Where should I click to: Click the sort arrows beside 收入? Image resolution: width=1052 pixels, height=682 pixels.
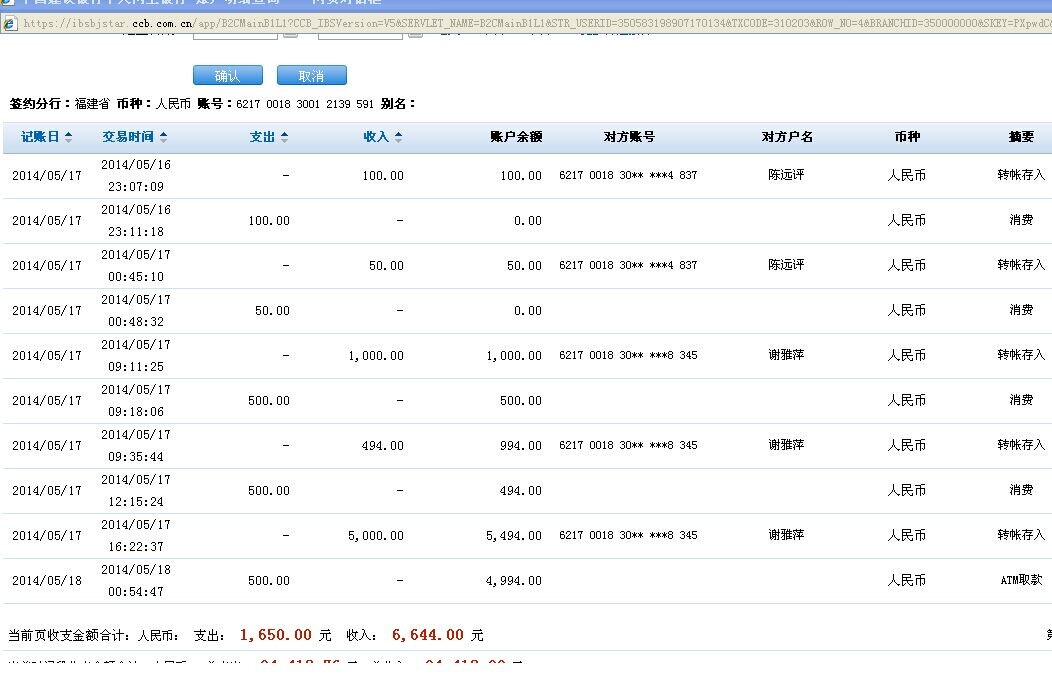398,137
